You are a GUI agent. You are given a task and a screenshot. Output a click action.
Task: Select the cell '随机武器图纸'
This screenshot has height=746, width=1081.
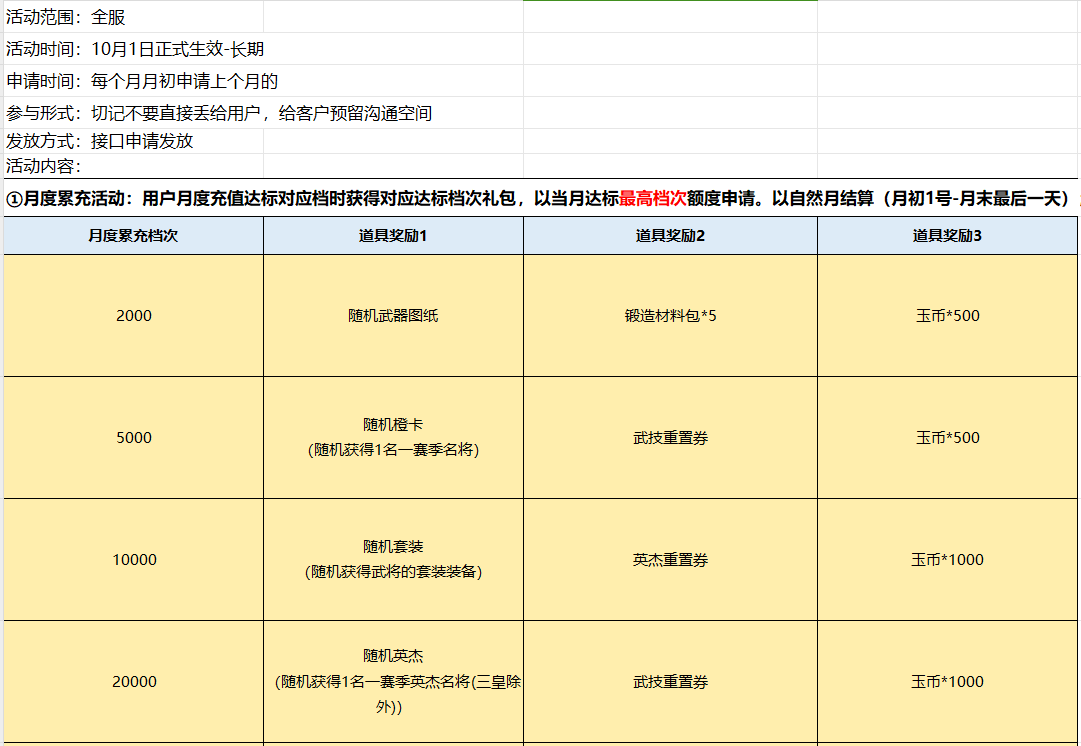394,316
